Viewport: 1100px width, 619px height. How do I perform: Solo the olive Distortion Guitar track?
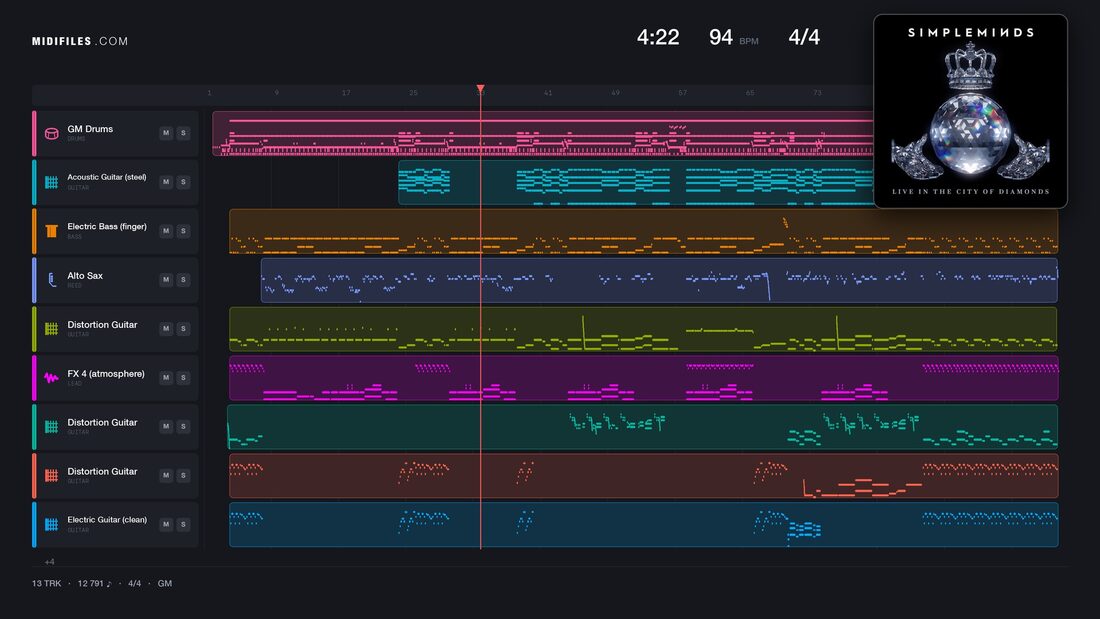(x=183, y=328)
